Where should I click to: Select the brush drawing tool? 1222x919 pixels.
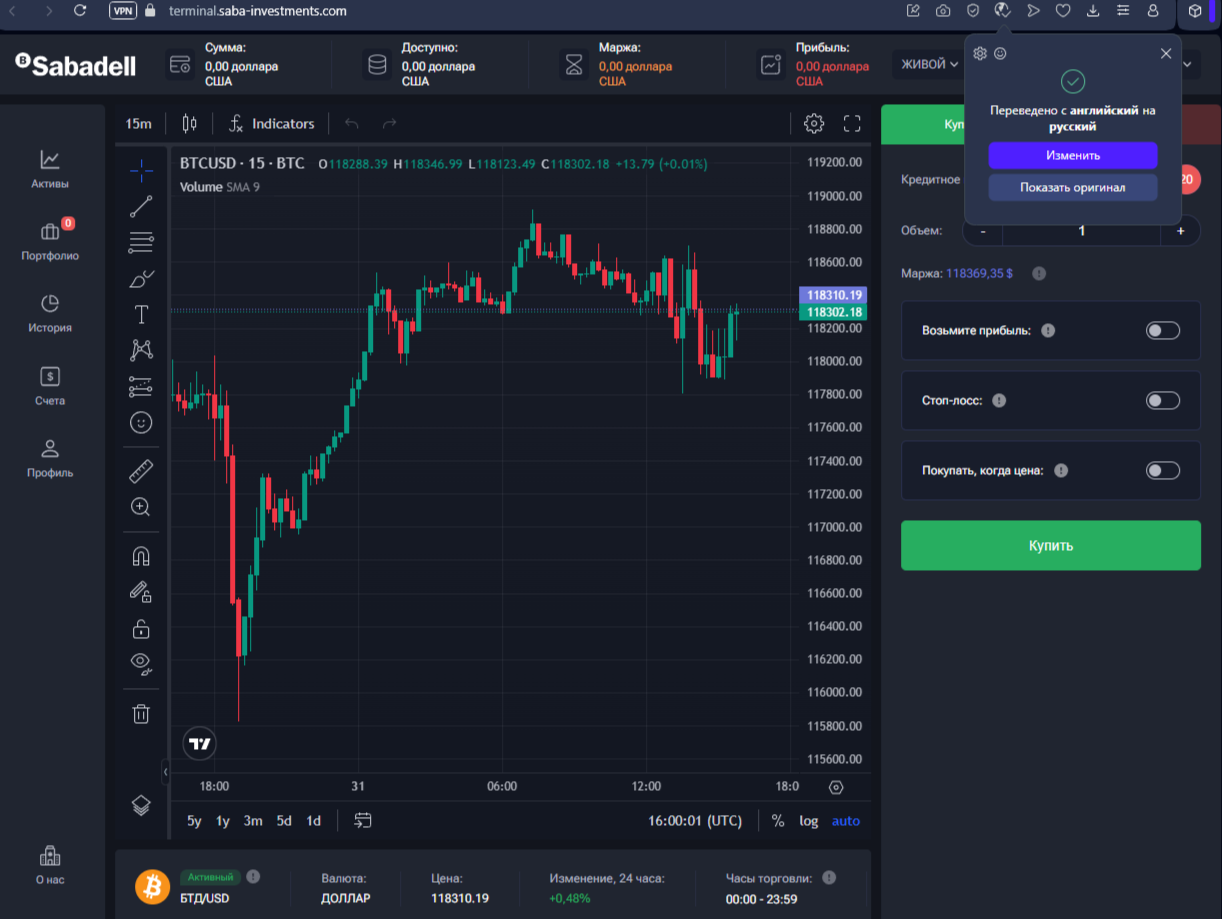point(141,279)
